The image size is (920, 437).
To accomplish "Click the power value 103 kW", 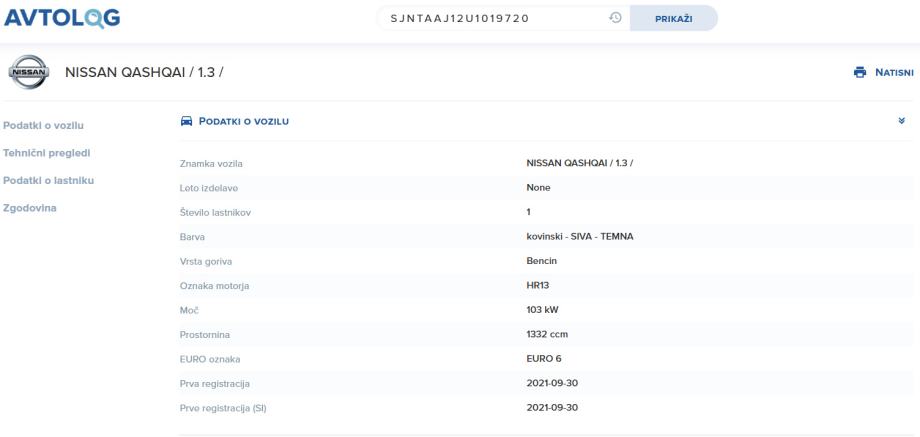I will tap(542, 310).
